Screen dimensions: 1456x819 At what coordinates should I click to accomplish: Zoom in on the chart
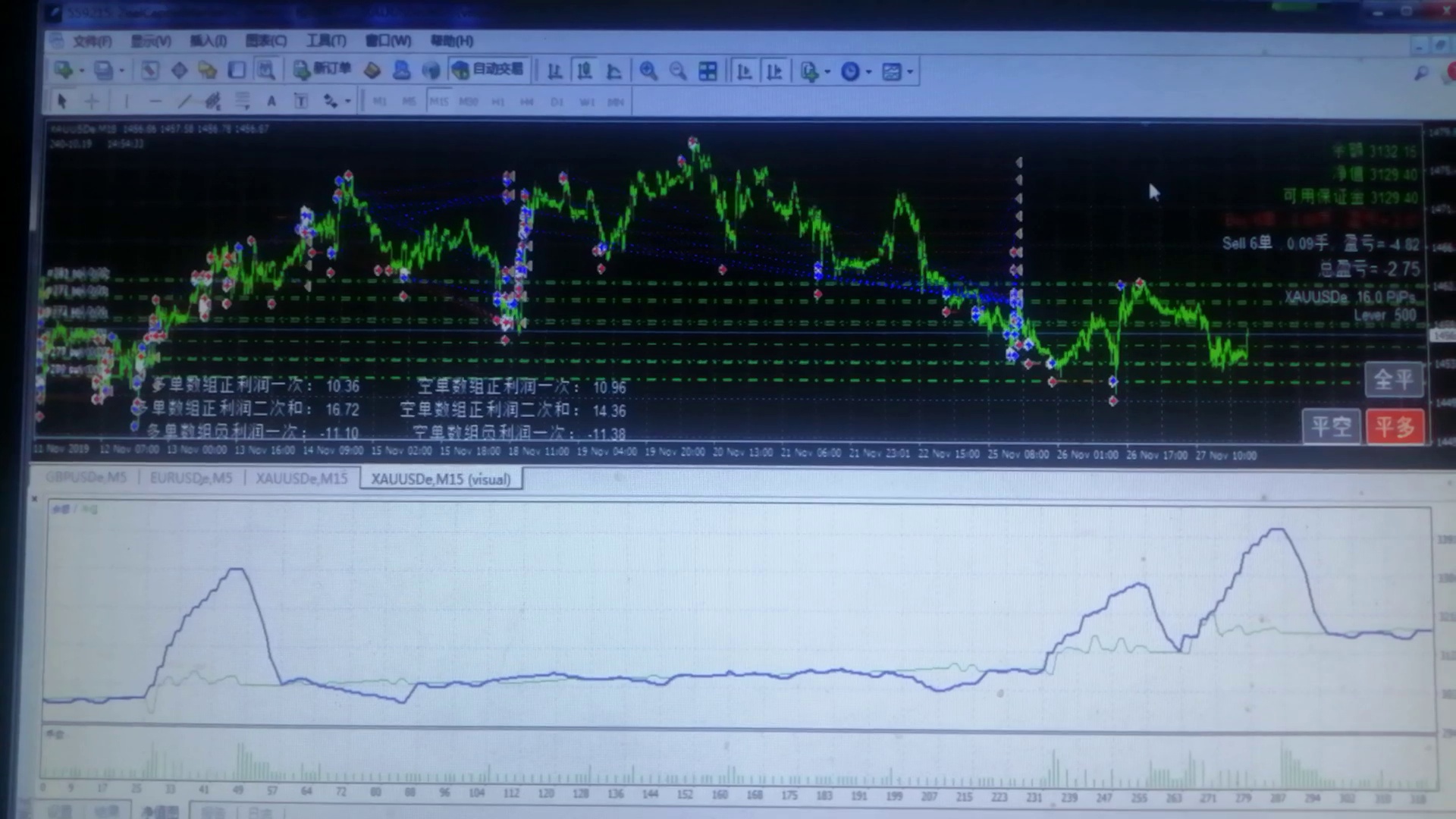click(648, 71)
